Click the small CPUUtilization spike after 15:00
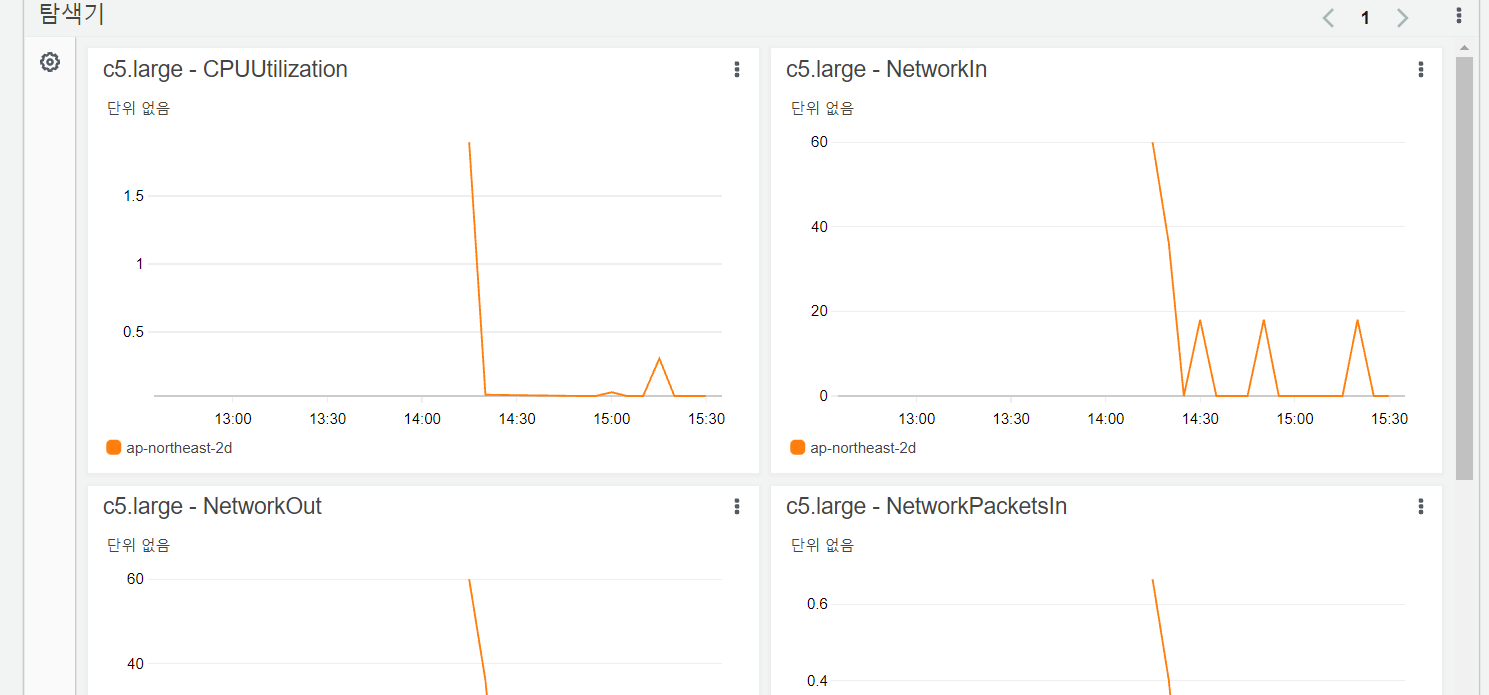Image resolution: width=1489 pixels, height=695 pixels. coord(659,359)
